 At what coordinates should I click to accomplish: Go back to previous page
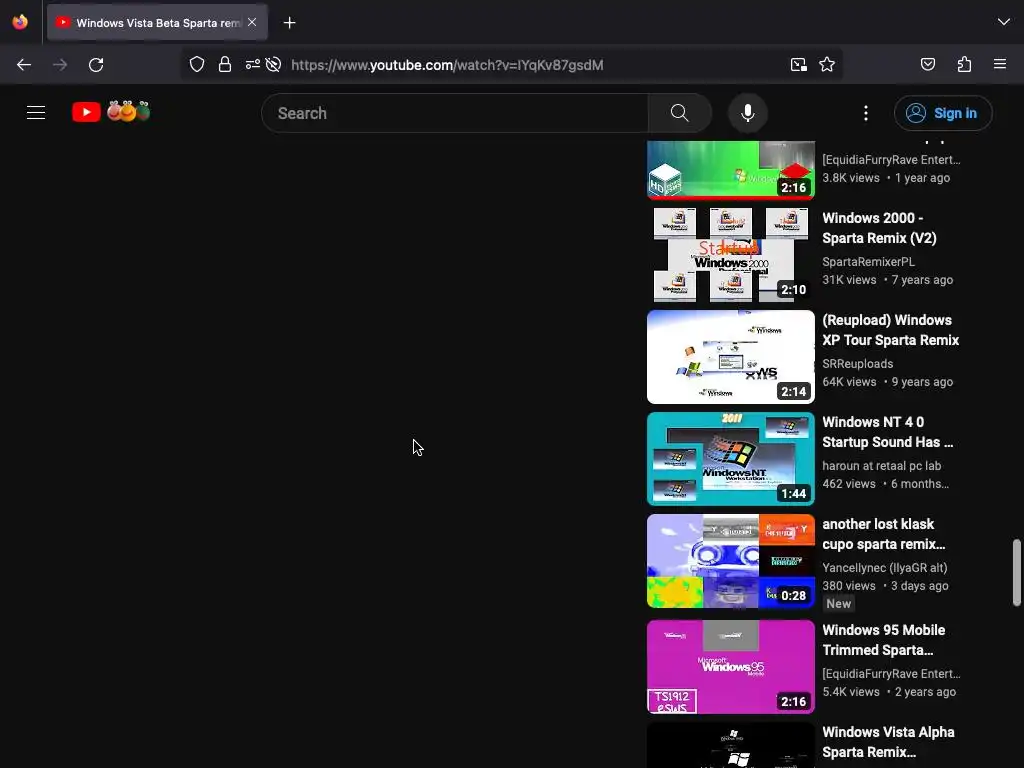pos(24,65)
